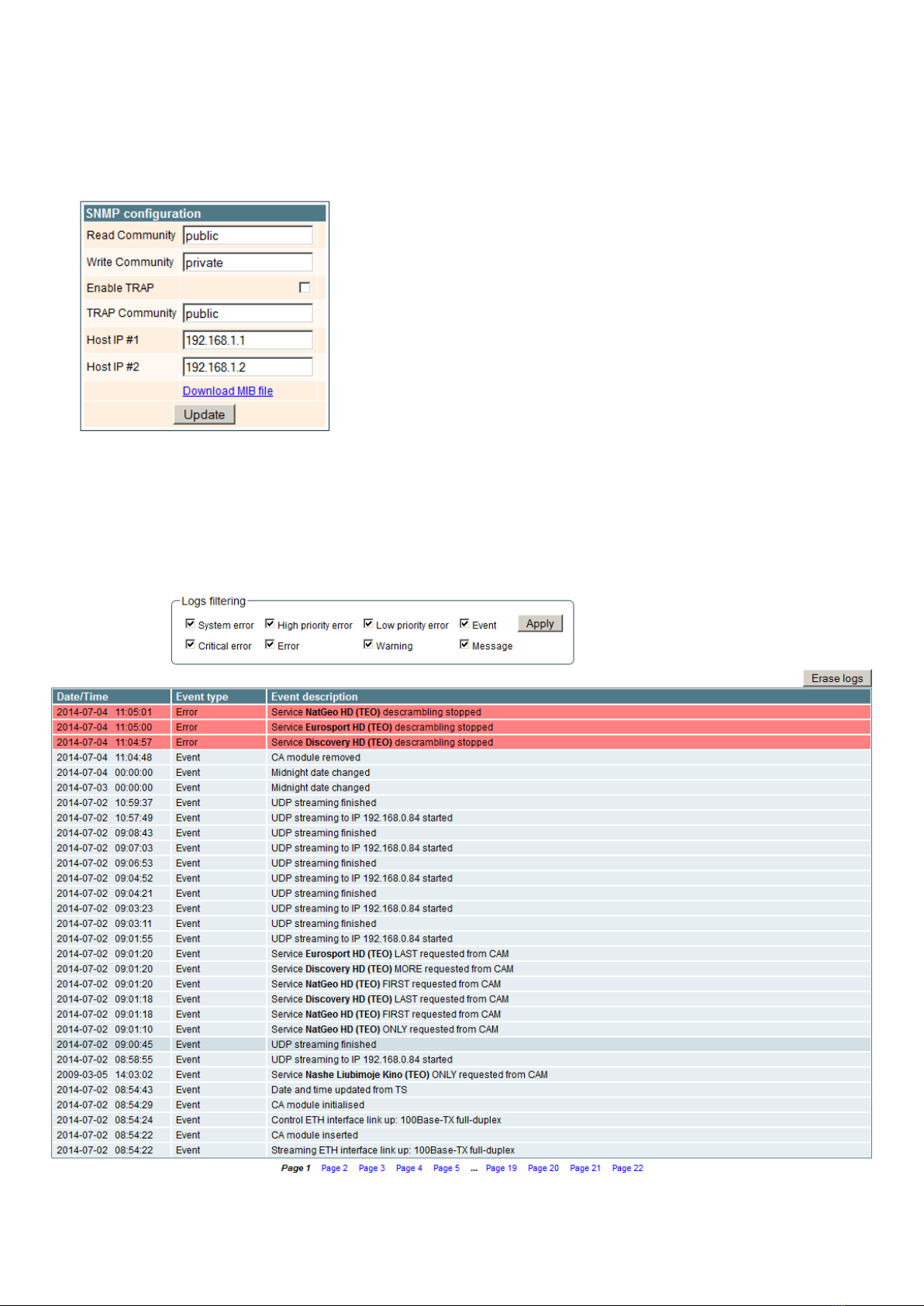This screenshot has width=924, height=1306.
Task: Click the Event description column header
Action: pos(569,697)
